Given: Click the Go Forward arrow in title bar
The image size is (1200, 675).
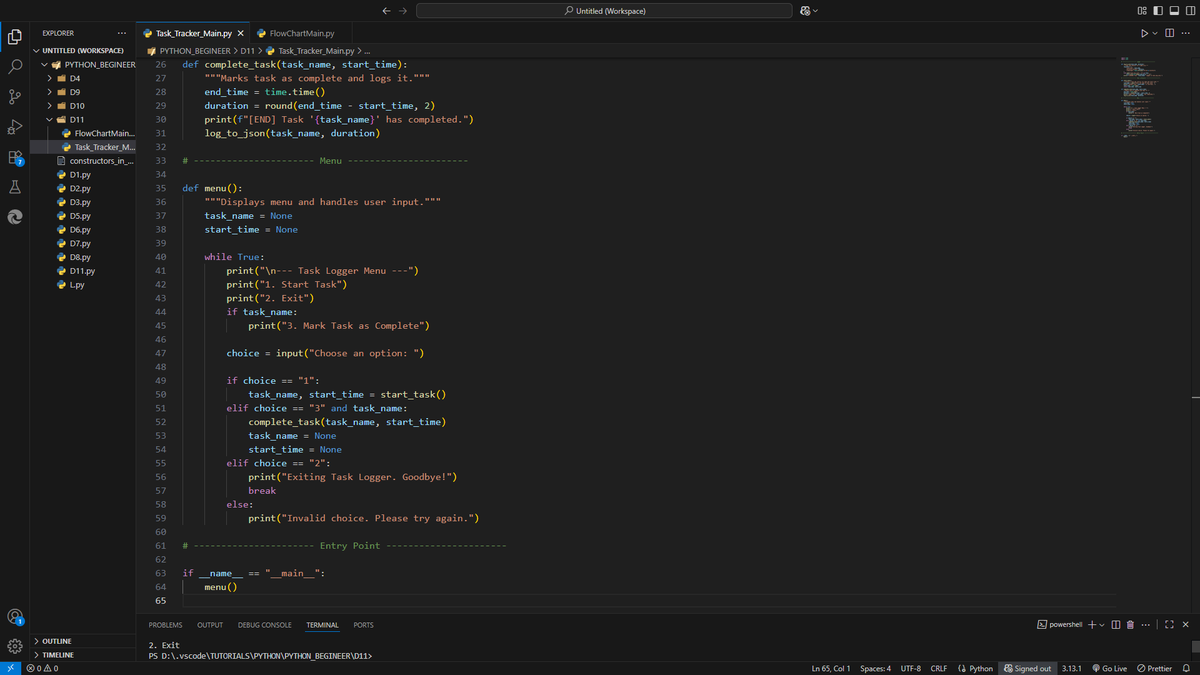Looking at the screenshot, I should pyautogui.click(x=403, y=11).
